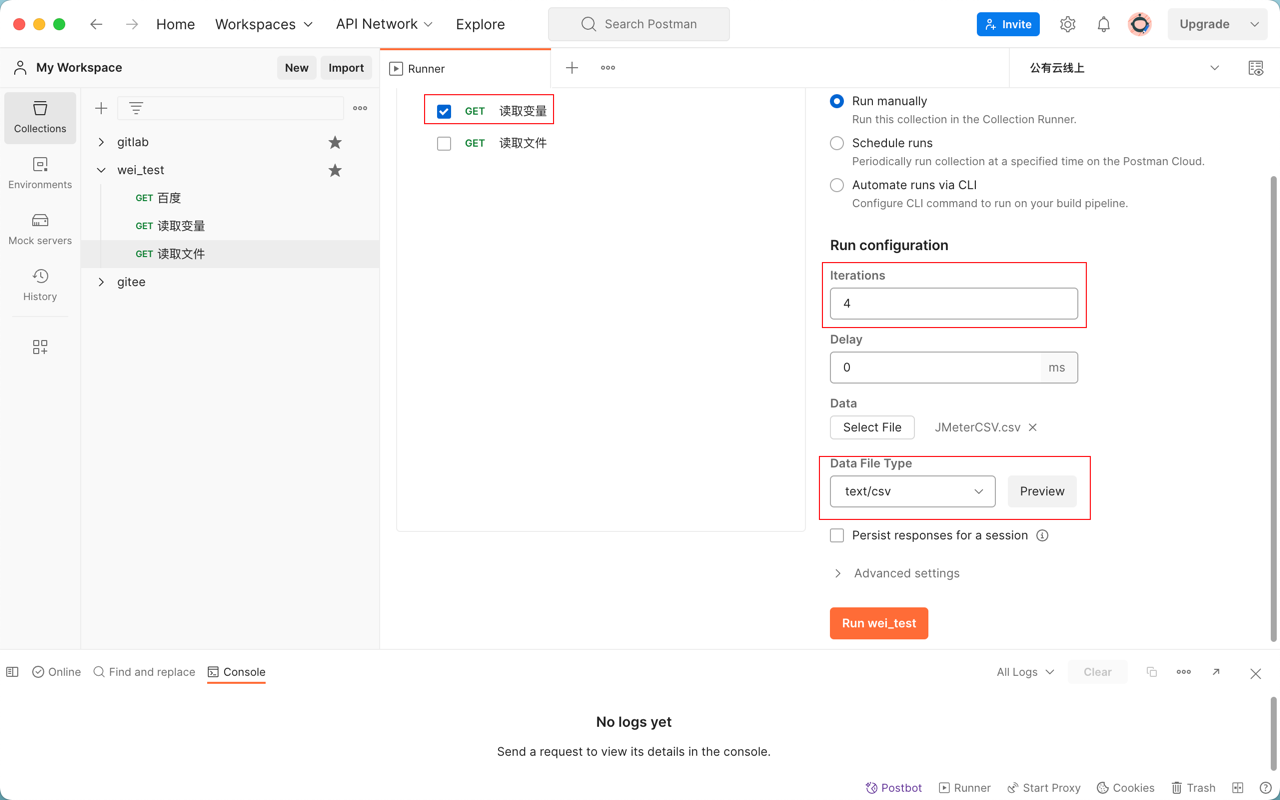Go back with the left arrow
Screen dimensions: 1280x800
(96, 24)
